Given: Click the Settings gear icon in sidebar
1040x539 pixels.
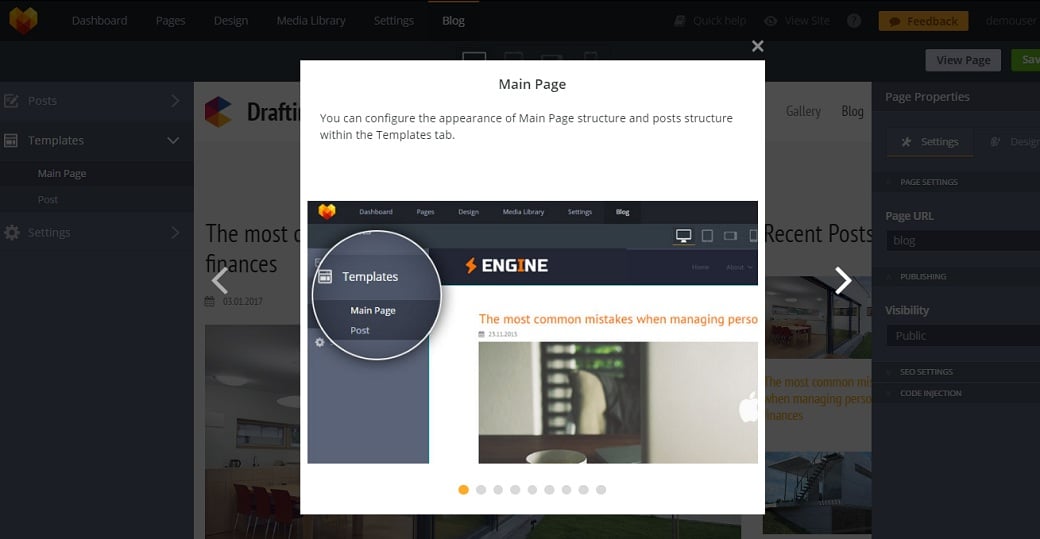Looking at the screenshot, I should pyautogui.click(x=12, y=232).
